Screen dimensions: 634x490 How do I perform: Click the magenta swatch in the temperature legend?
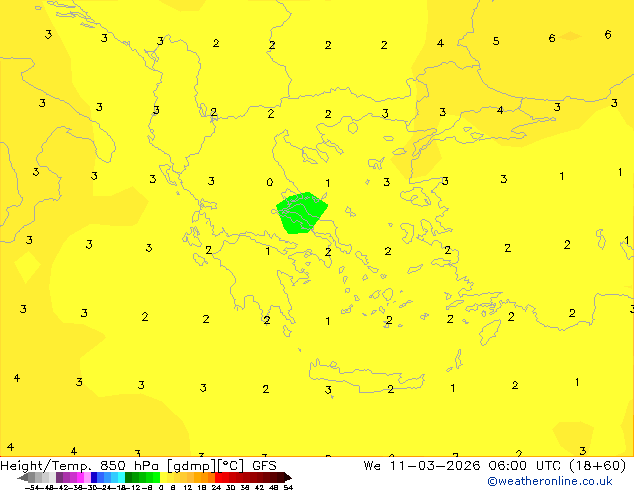(x=68, y=477)
